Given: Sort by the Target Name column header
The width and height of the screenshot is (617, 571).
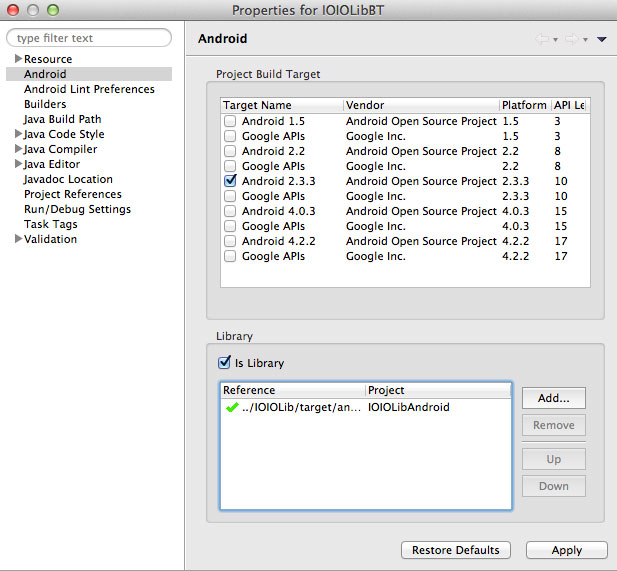Looking at the screenshot, I should coord(282,105).
